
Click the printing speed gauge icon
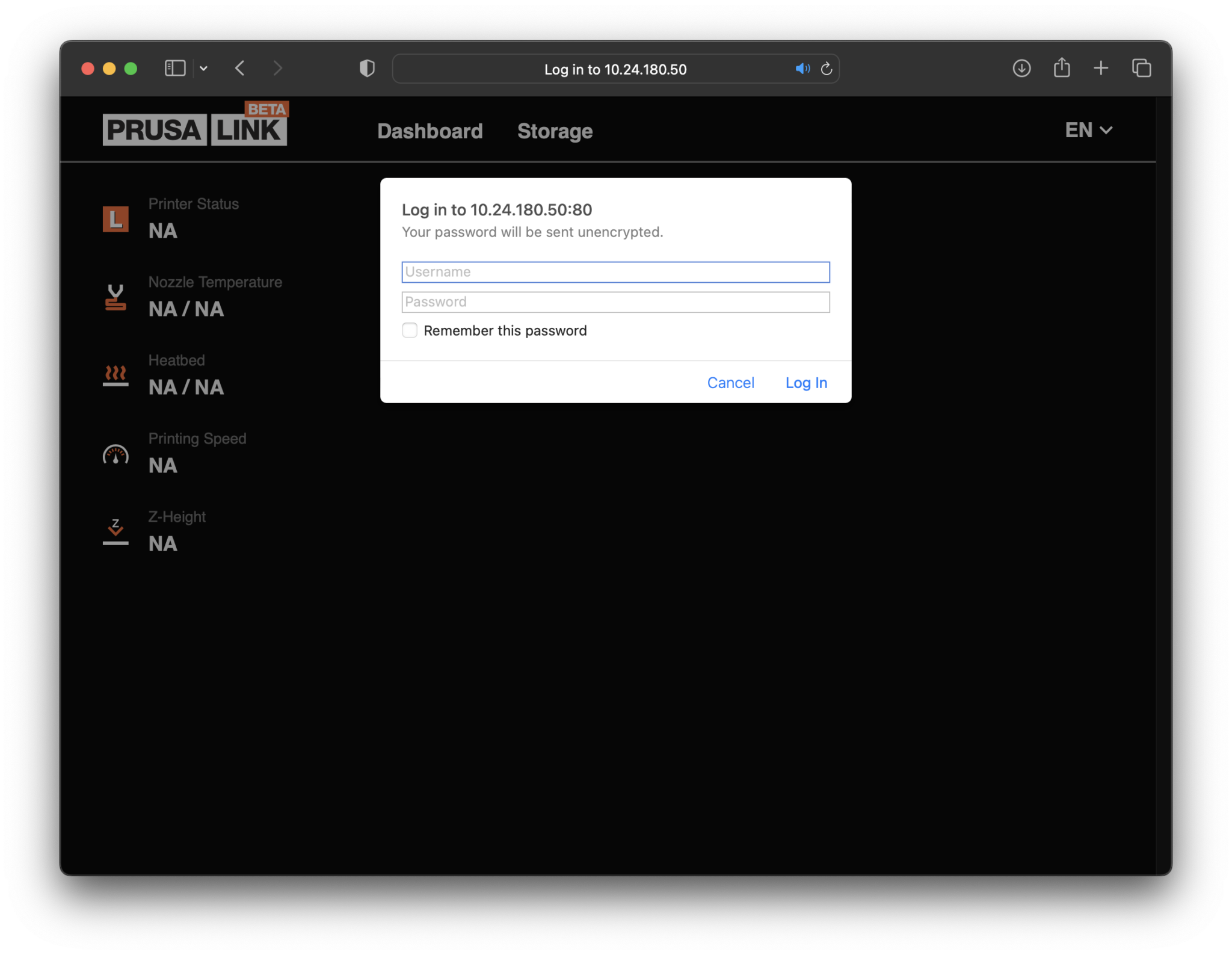pos(115,454)
